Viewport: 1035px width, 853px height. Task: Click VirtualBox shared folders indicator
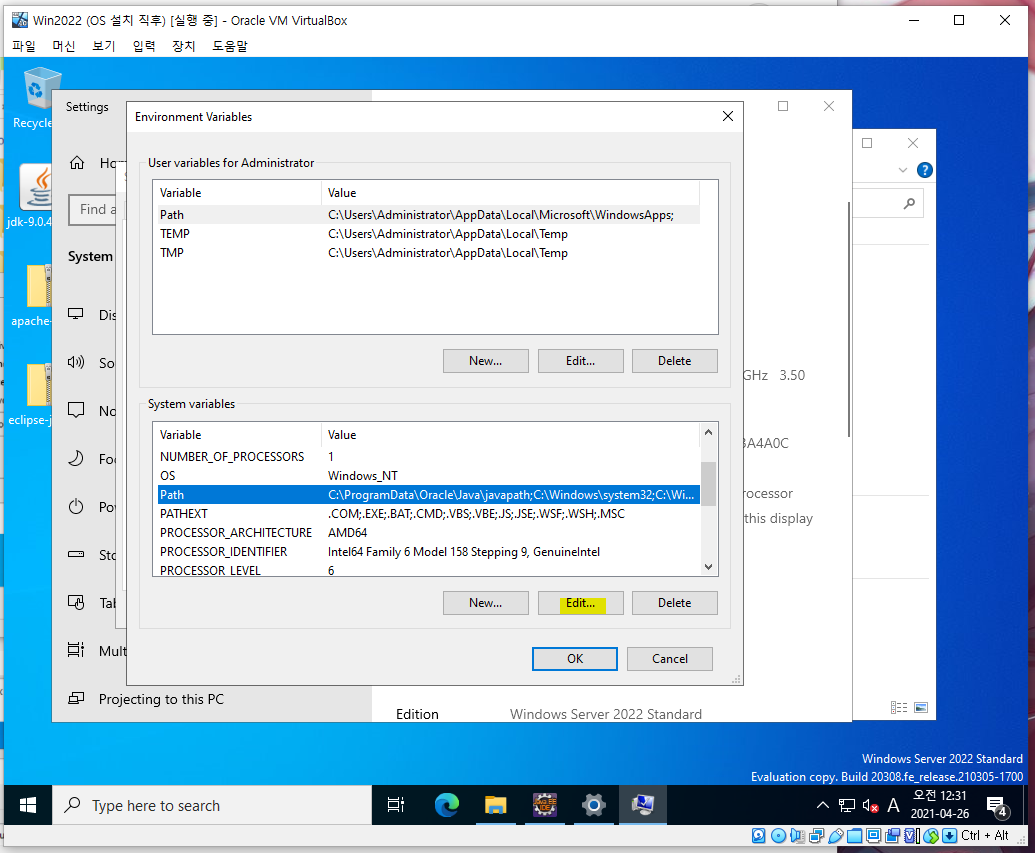[x=854, y=836]
